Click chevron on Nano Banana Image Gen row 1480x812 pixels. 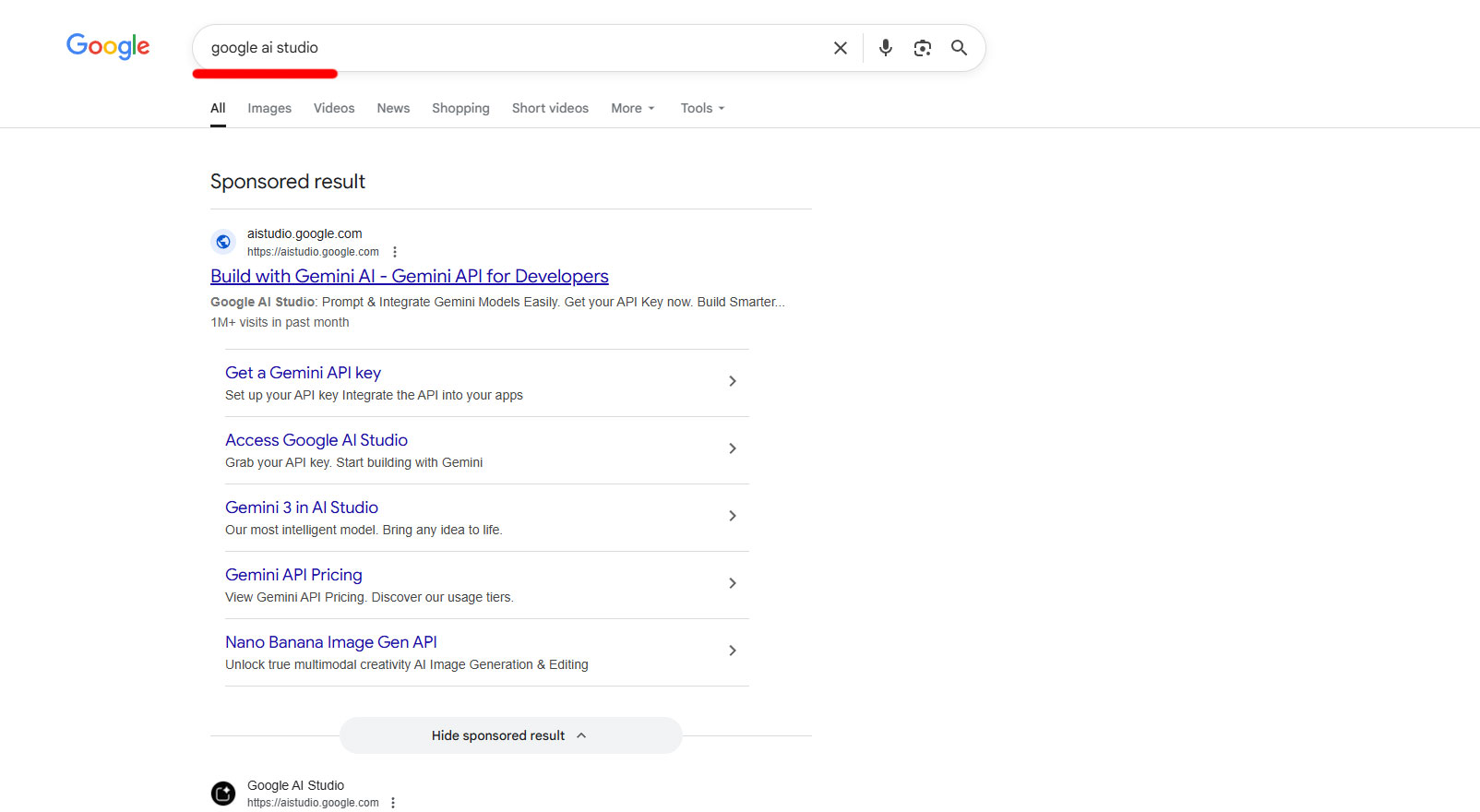coord(733,651)
